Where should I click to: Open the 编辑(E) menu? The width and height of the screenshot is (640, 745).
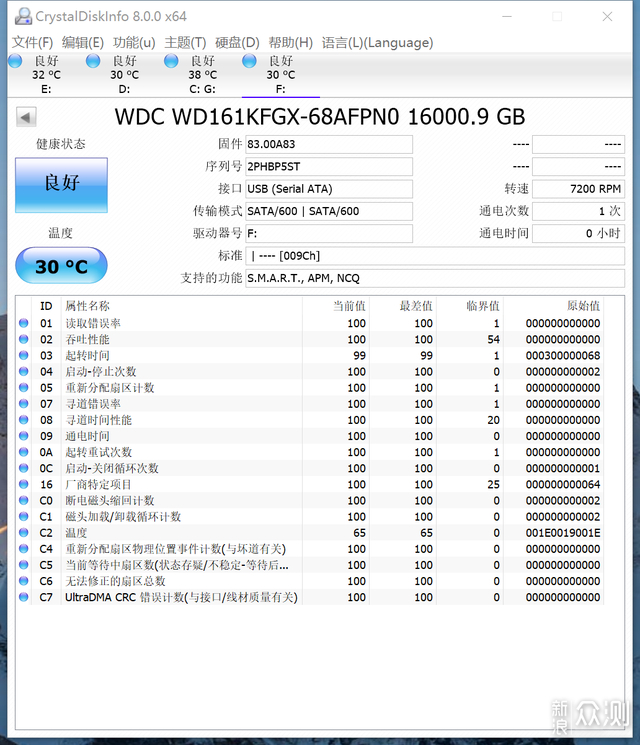(x=83, y=43)
